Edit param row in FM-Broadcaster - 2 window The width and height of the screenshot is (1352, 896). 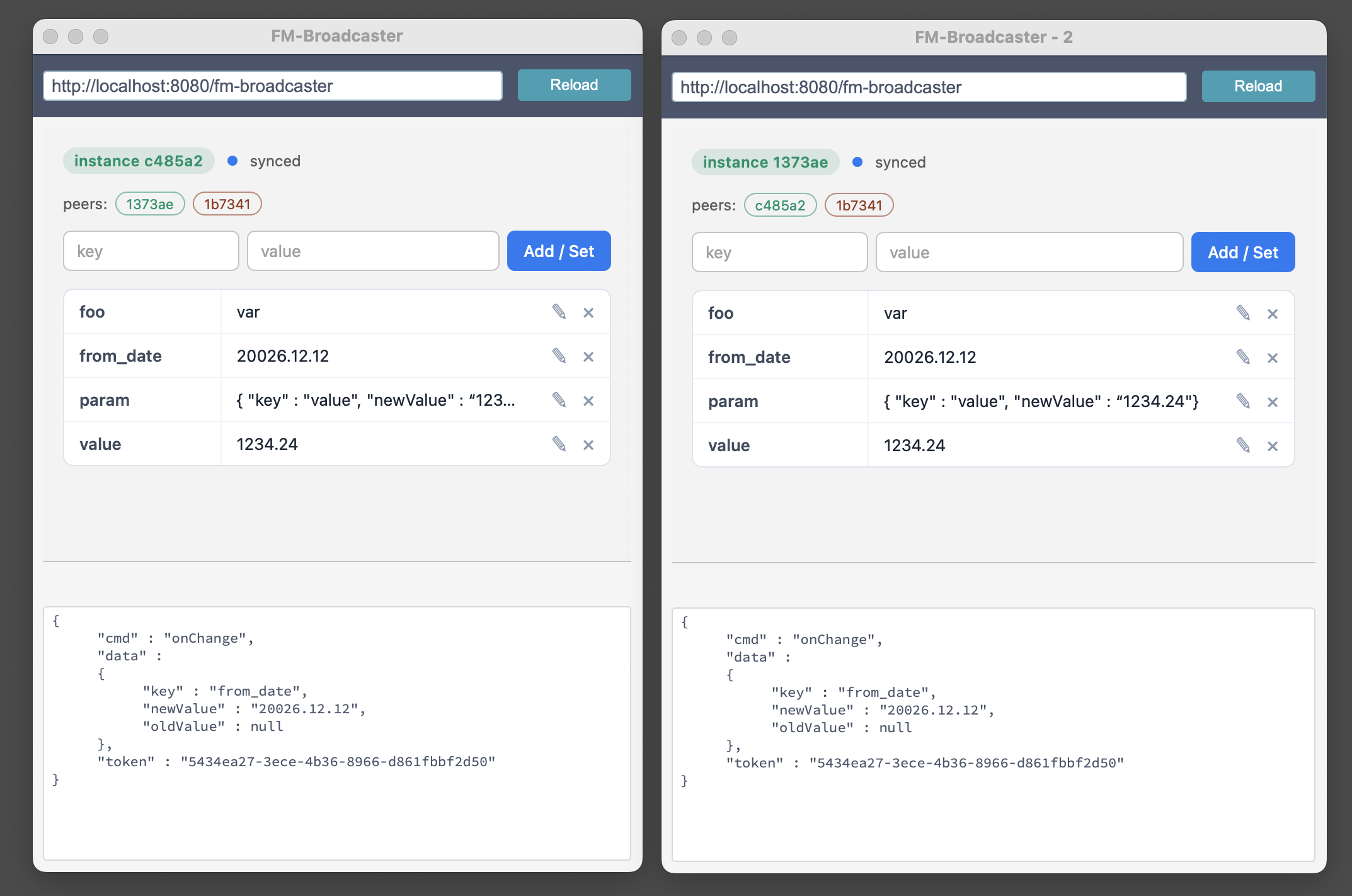1243,401
